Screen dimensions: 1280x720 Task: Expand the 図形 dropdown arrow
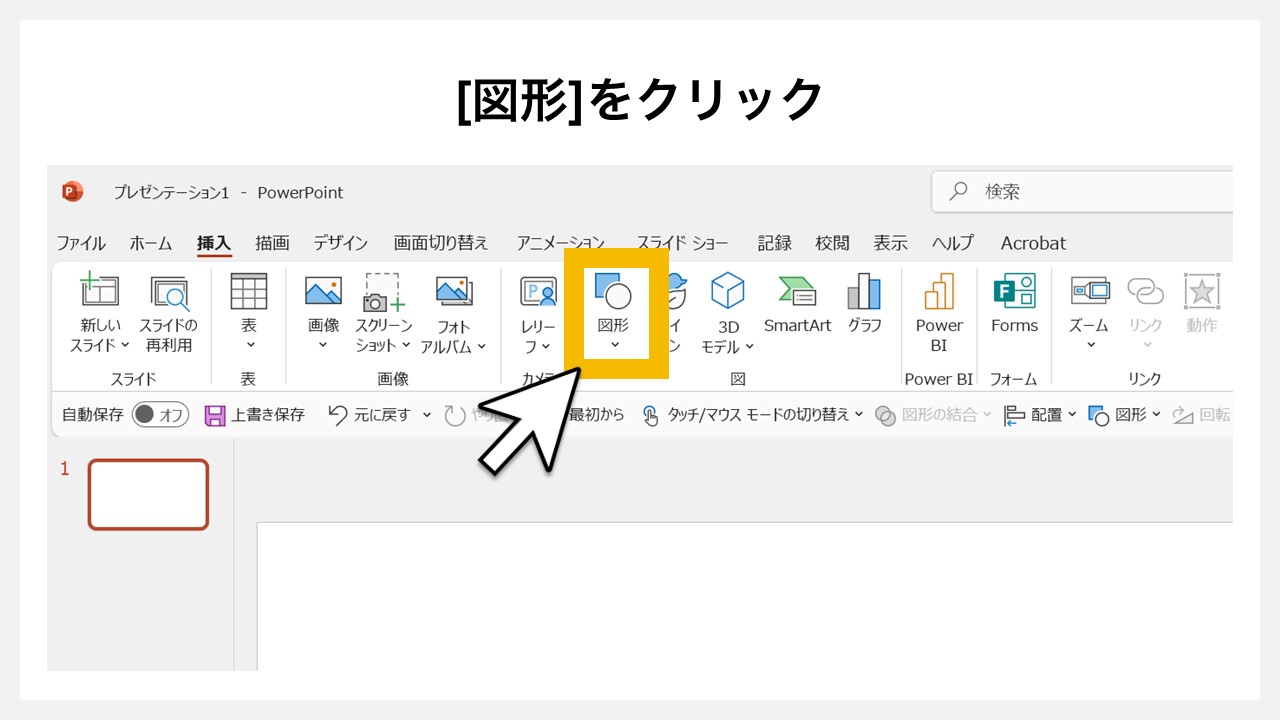(x=614, y=345)
